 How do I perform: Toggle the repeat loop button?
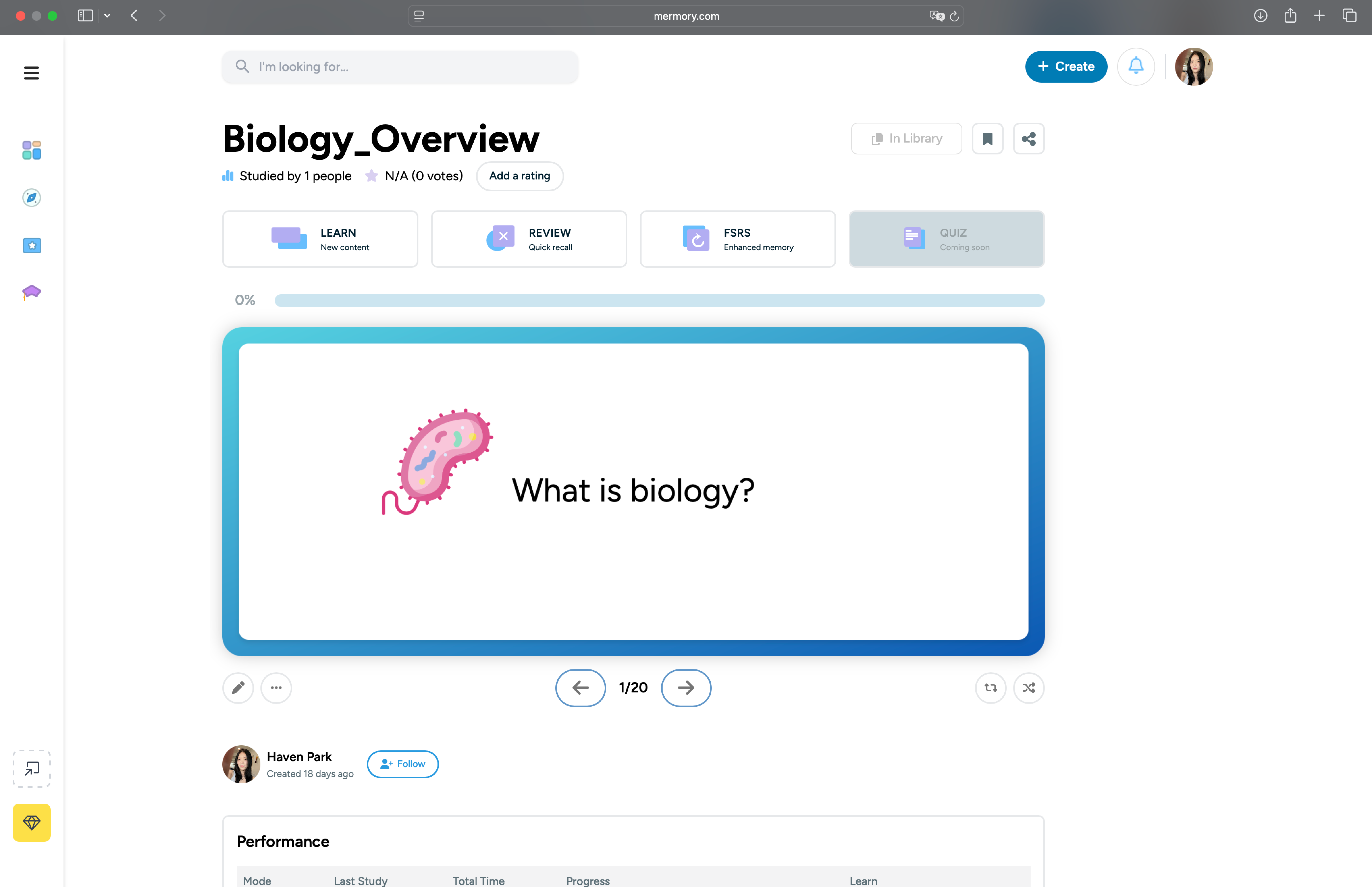tap(990, 688)
